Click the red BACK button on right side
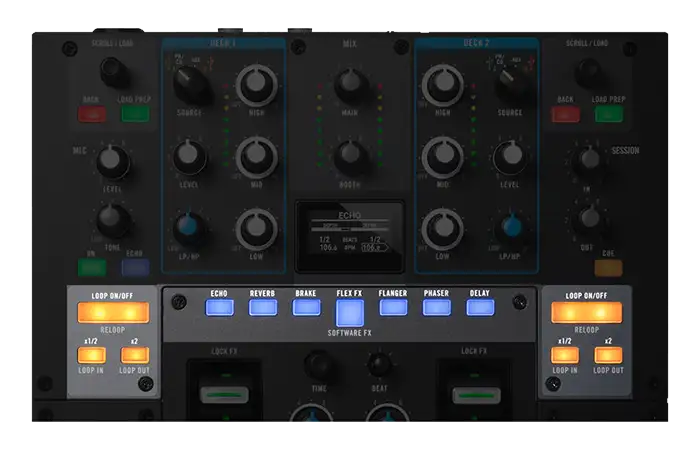700x450 pixels. point(566,114)
